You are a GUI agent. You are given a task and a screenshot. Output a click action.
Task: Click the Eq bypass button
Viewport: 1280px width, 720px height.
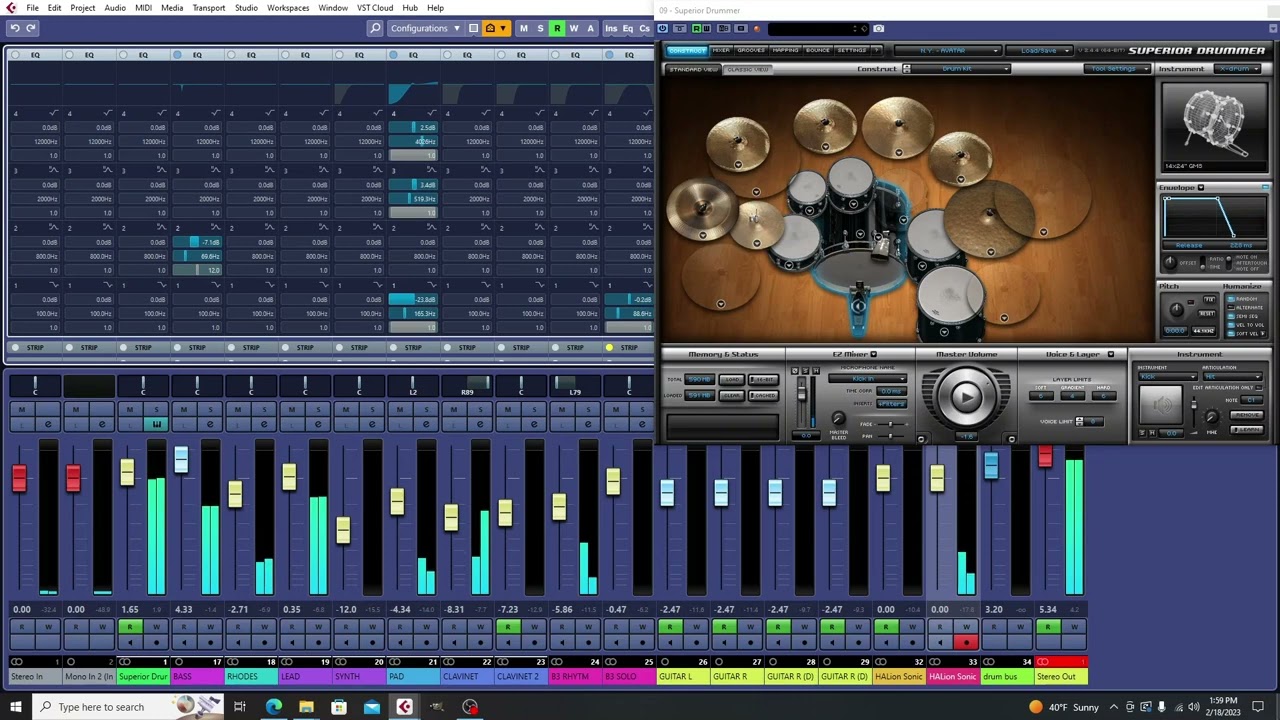point(628,28)
